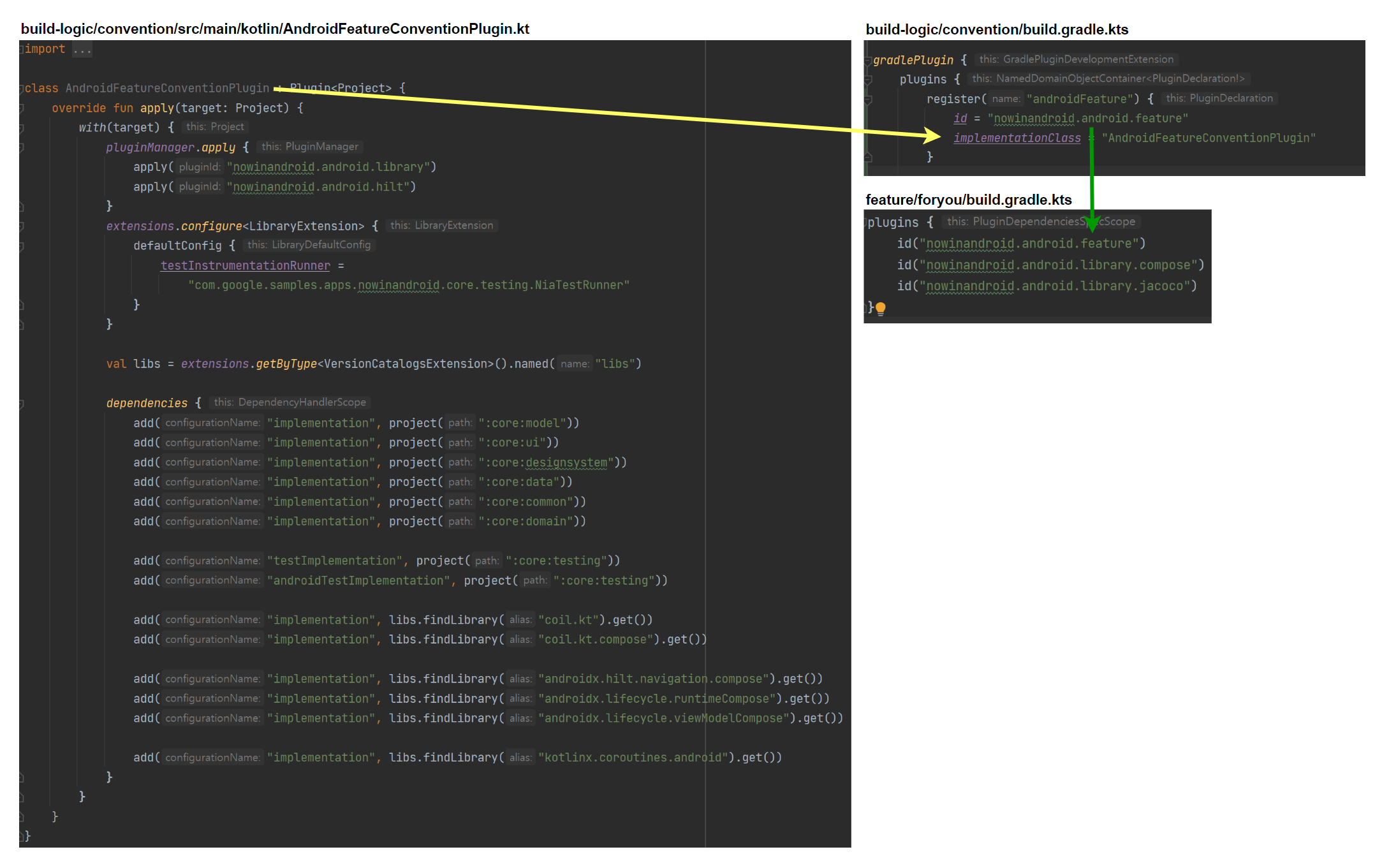Click the testInstrumentationRunner underlined property
The image size is (1389, 868).
click(245, 265)
